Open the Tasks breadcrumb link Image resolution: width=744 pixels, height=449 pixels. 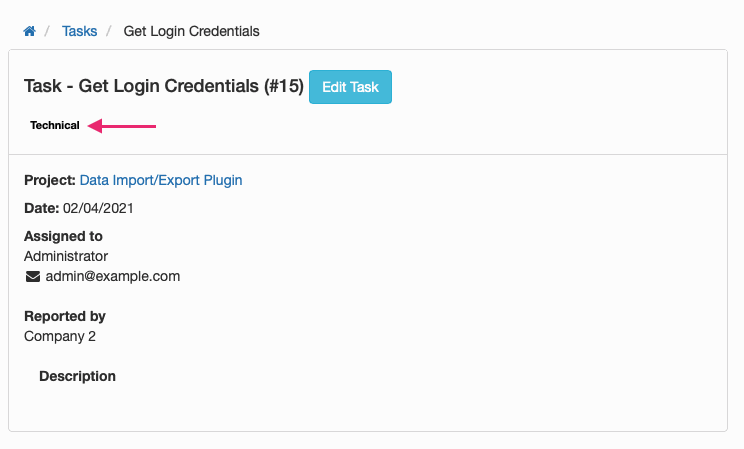click(79, 31)
